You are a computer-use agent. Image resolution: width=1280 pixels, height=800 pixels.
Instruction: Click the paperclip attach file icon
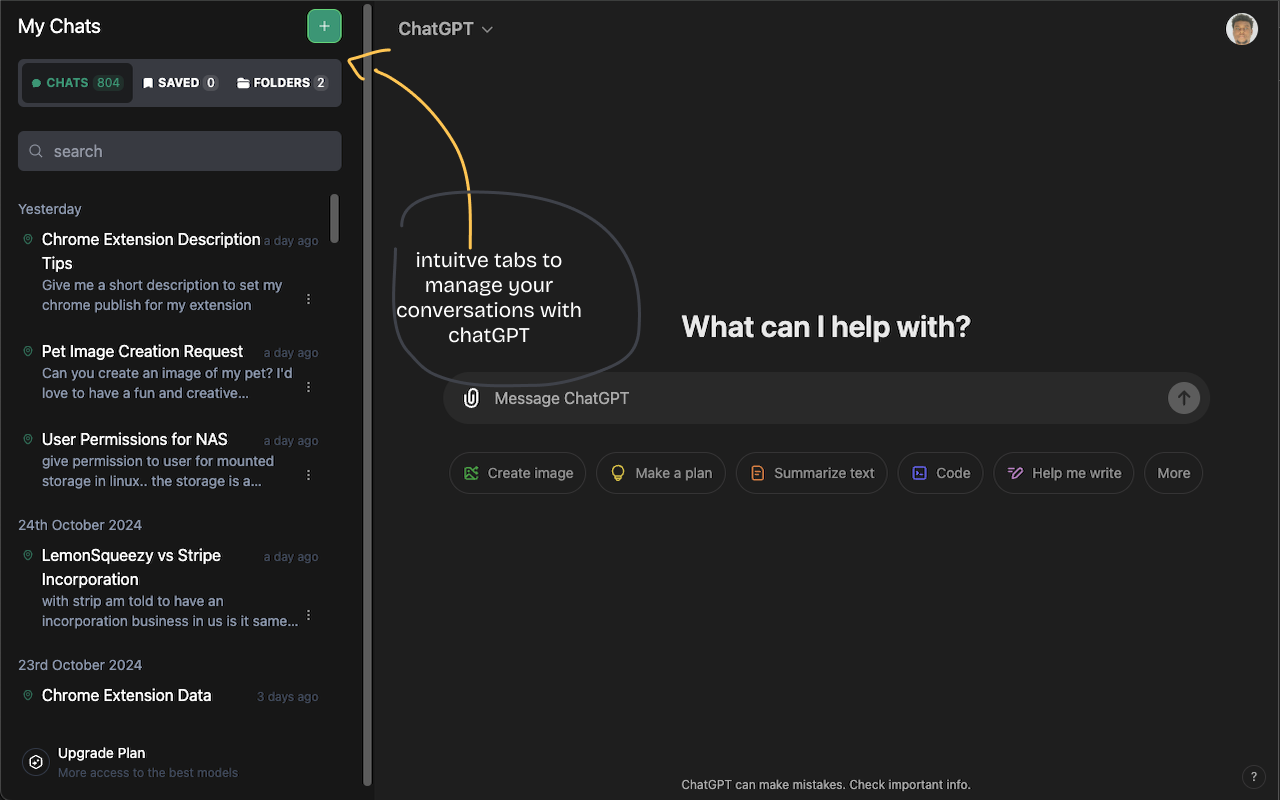pyautogui.click(x=471, y=398)
